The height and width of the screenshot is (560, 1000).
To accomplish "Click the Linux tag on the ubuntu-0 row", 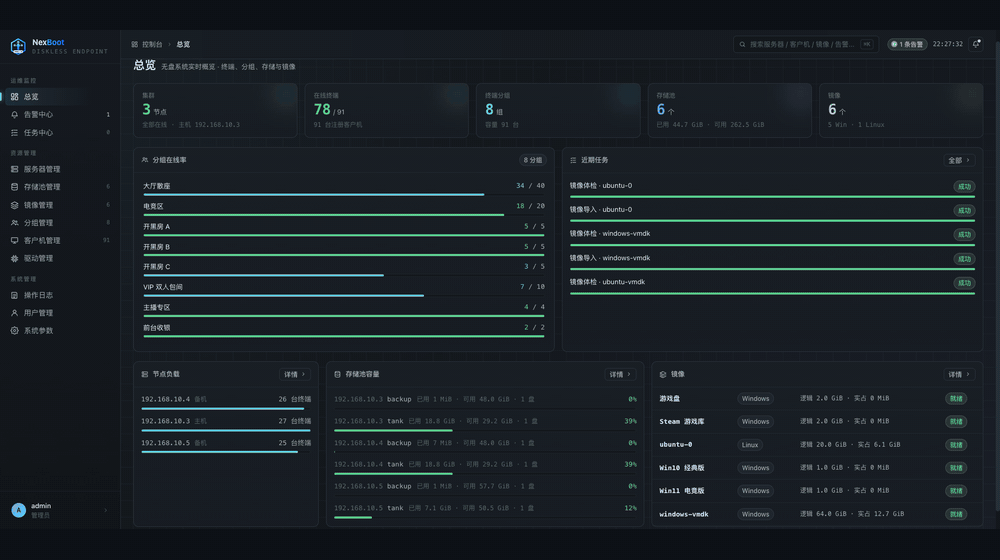I will [x=750, y=445].
